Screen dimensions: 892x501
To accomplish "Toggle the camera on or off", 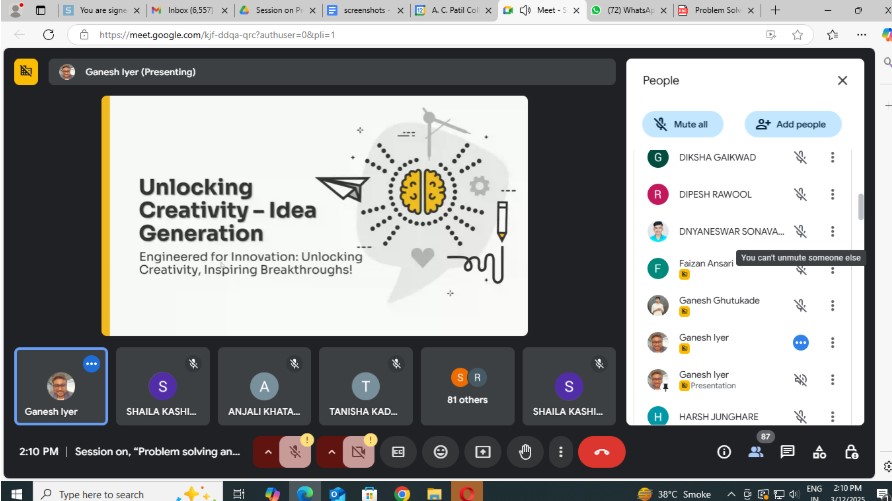I will click(x=359, y=452).
